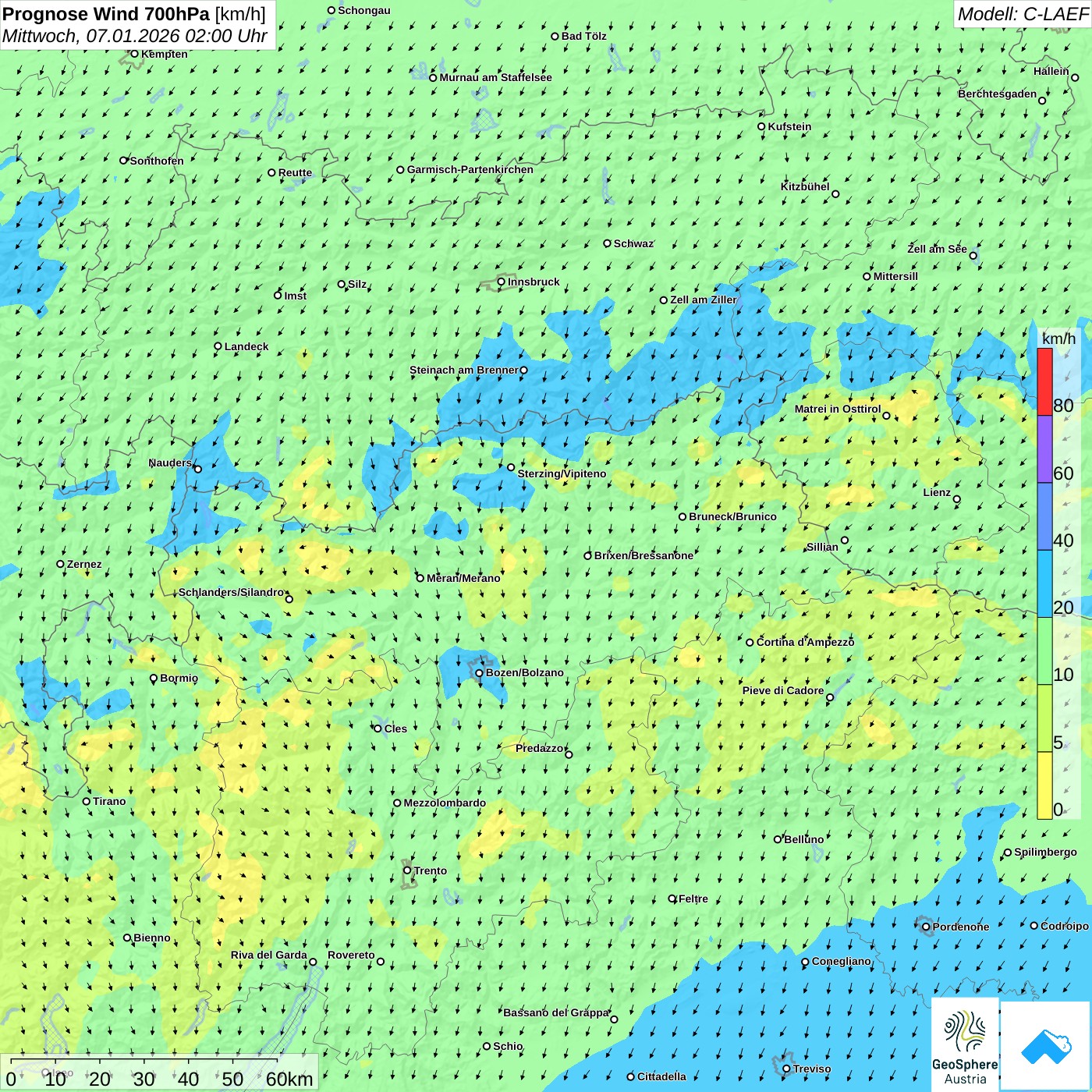Select the Cortina d'Ampezzo label
Screen dimensions: 1092x1092
[805, 642]
